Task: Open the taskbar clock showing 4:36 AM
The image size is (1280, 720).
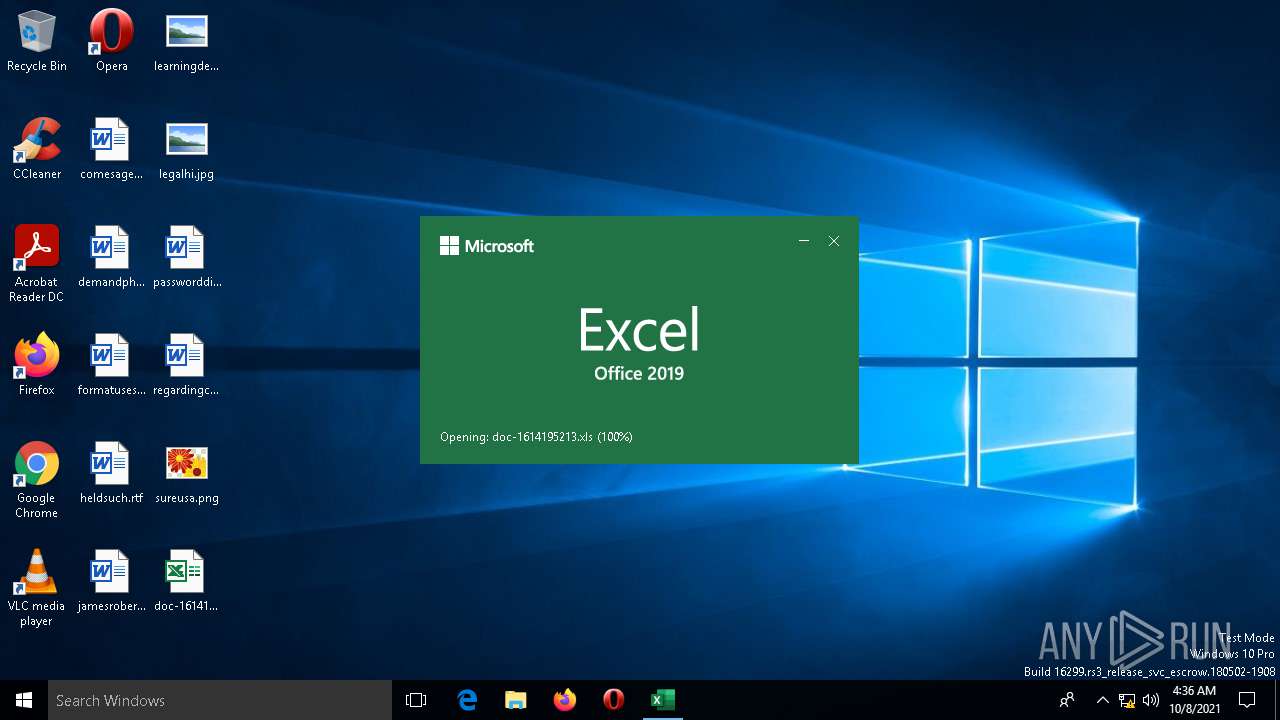Action: tap(1194, 700)
